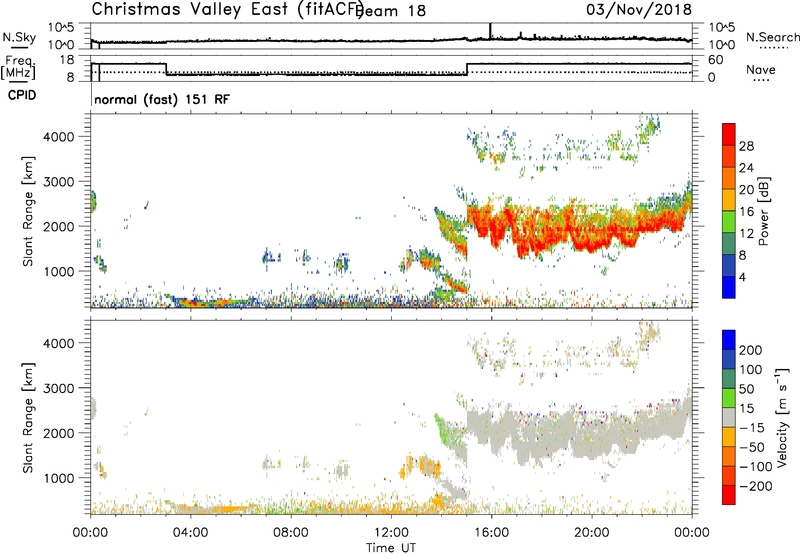The height and width of the screenshot is (554, 800).
Task: Click the 'Freq. [MHz]' label
Action: pos(18,68)
